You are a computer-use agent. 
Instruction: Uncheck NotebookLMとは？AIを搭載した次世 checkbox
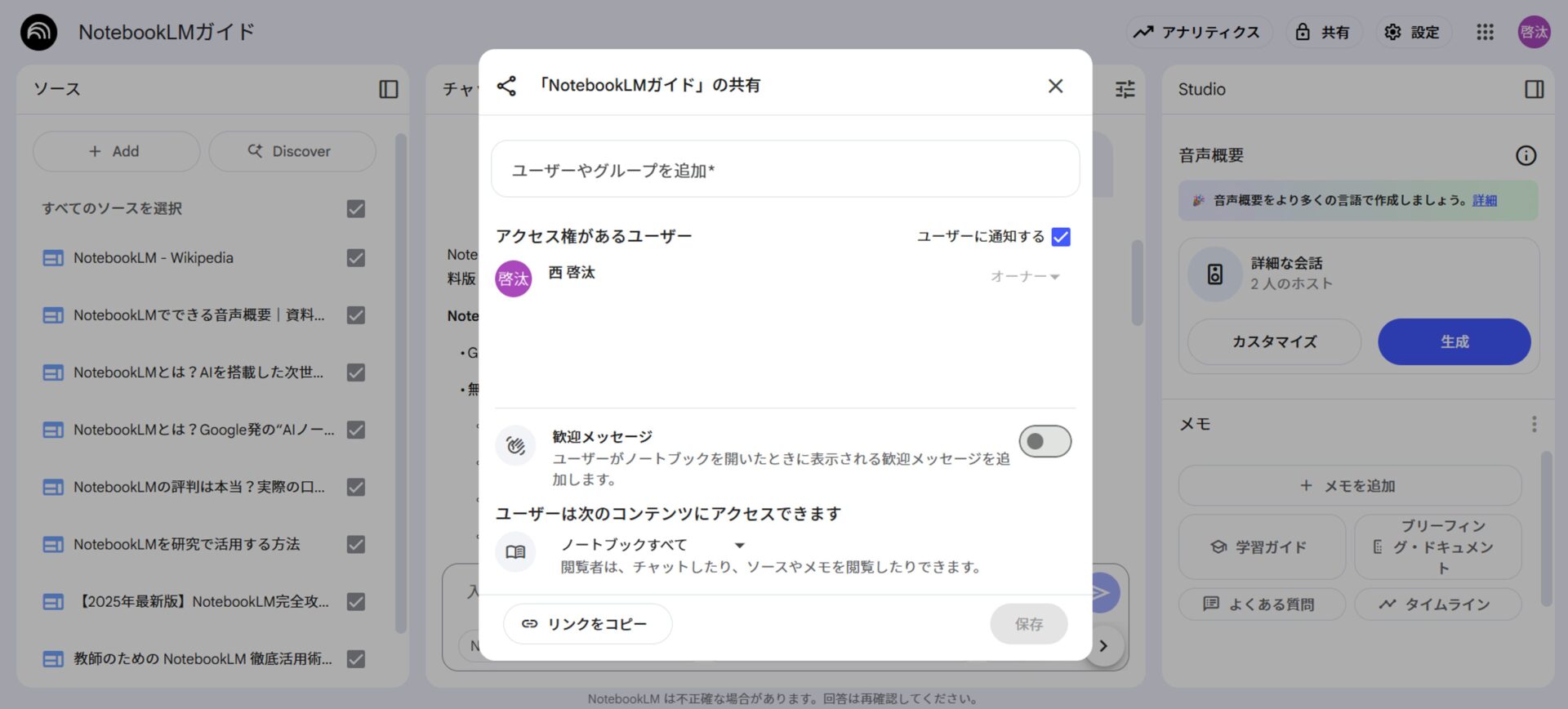tap(356, 372)
